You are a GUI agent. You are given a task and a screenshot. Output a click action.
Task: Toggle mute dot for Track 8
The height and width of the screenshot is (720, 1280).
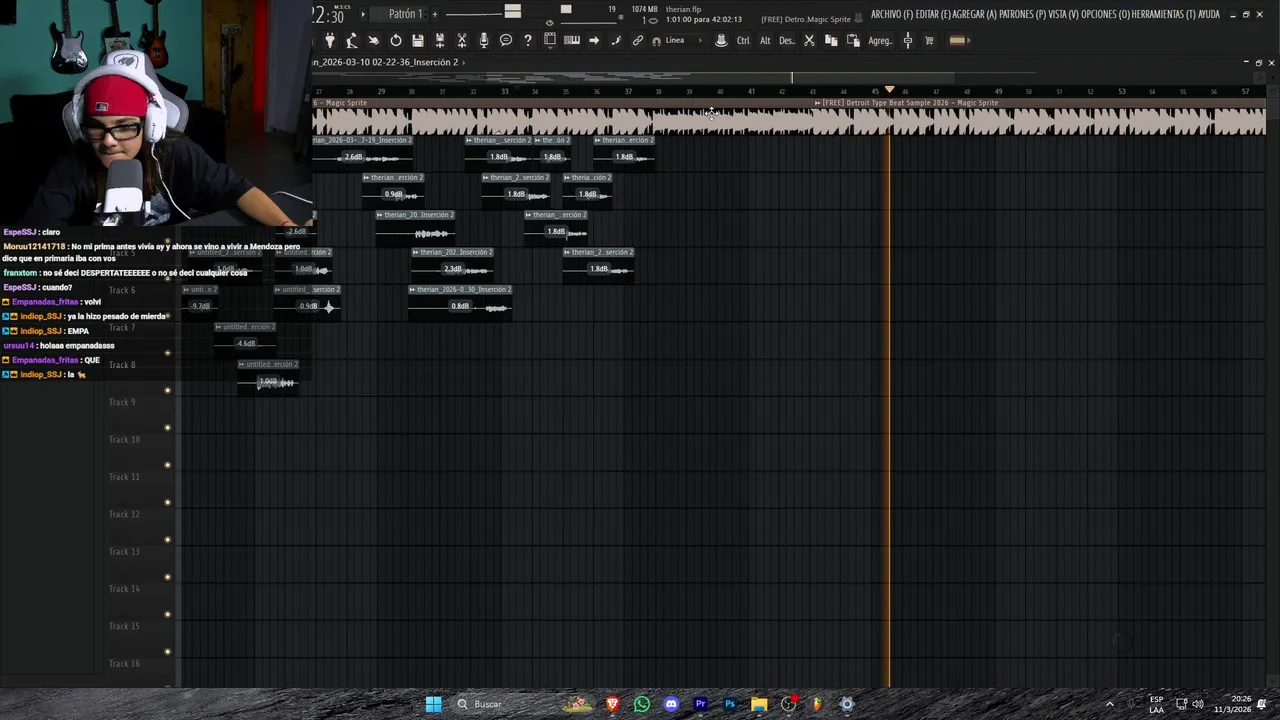[x=167, y=390]
